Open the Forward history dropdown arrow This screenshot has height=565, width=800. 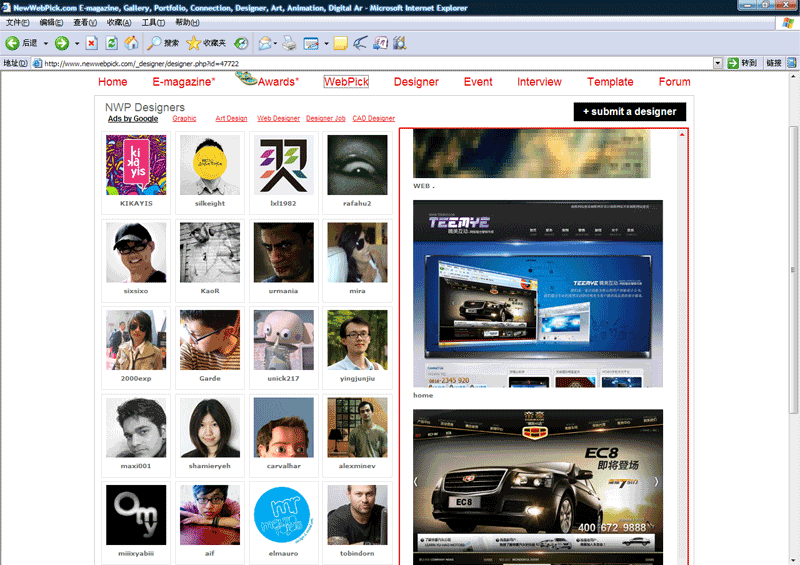[76, 43]
